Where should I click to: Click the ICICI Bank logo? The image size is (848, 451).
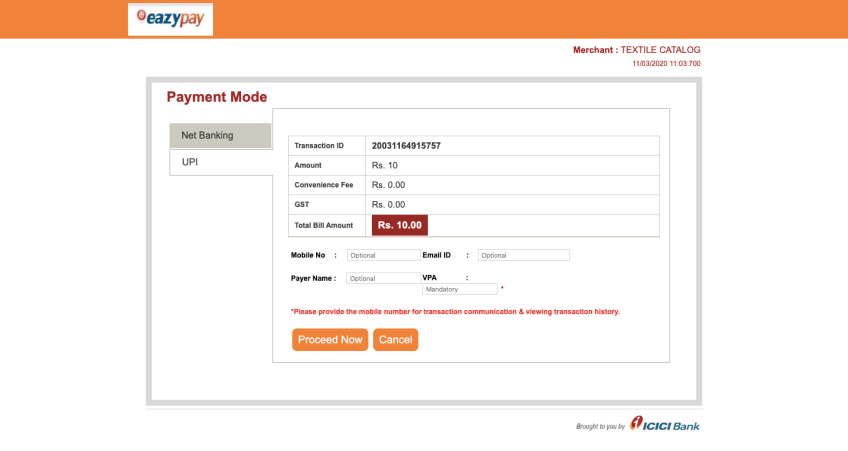click(x=665, y=424)
